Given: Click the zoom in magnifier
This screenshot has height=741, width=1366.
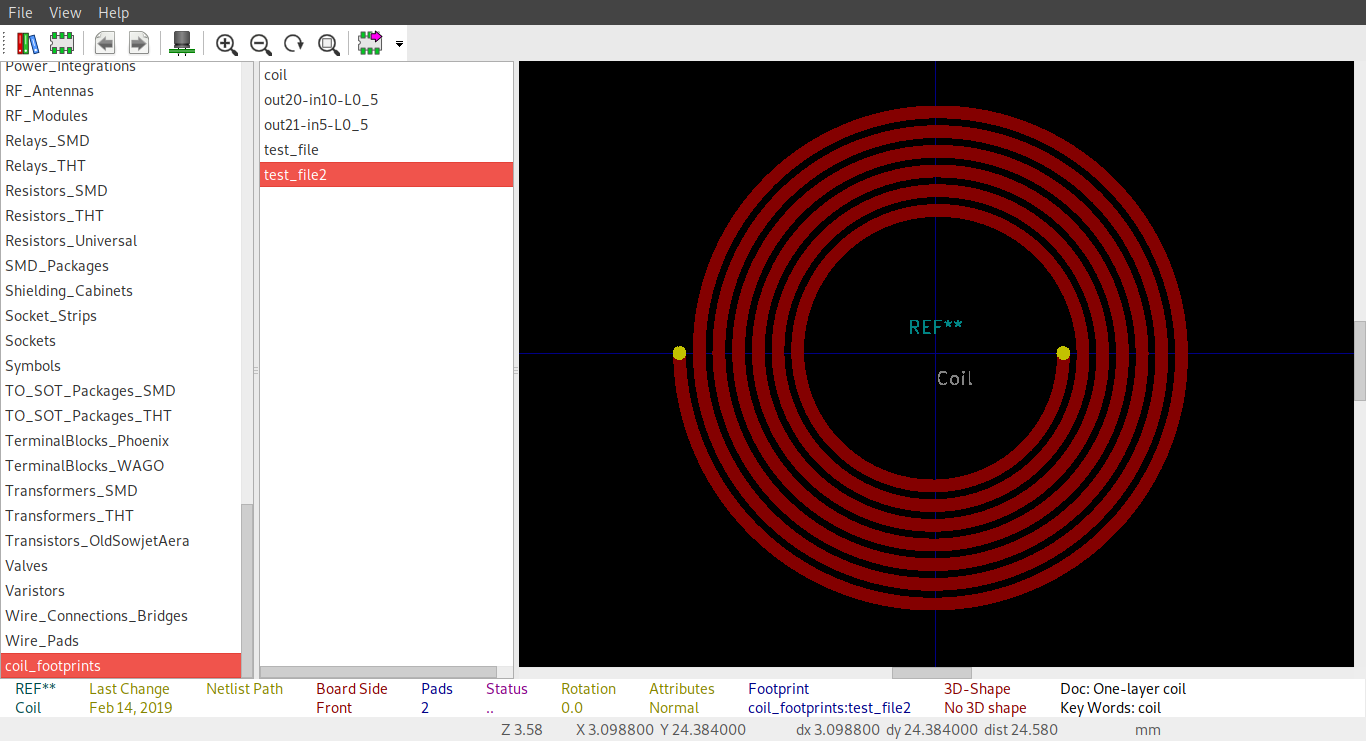Looking at the screenshot, I should tap(227, 43).
